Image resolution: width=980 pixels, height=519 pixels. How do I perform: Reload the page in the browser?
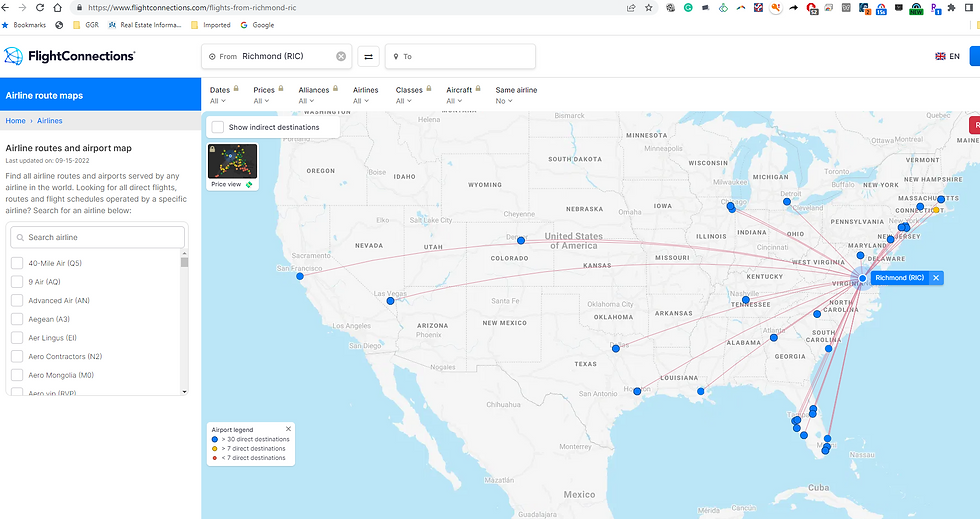(39, 8)
